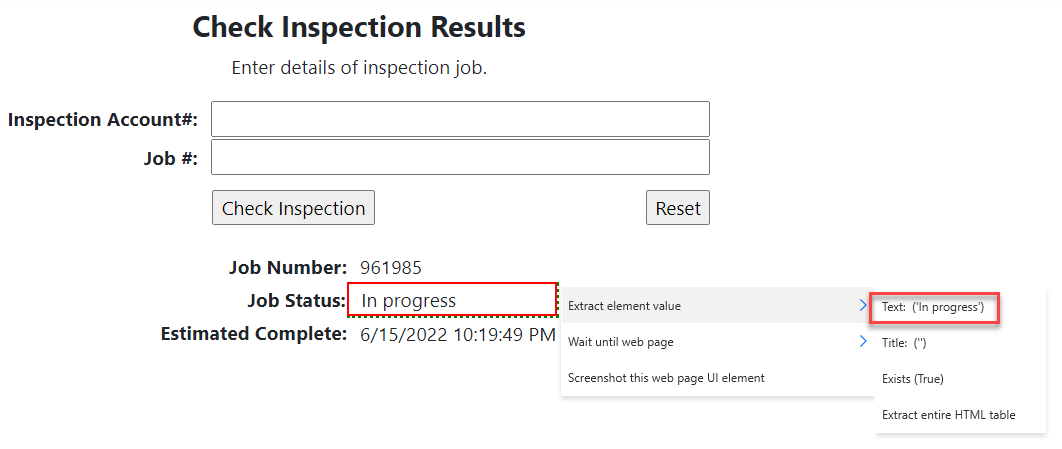This screenshot has height=449, width=1062.
Task: Click the 'Enter details of inspection job.' text
Action: 359,68
